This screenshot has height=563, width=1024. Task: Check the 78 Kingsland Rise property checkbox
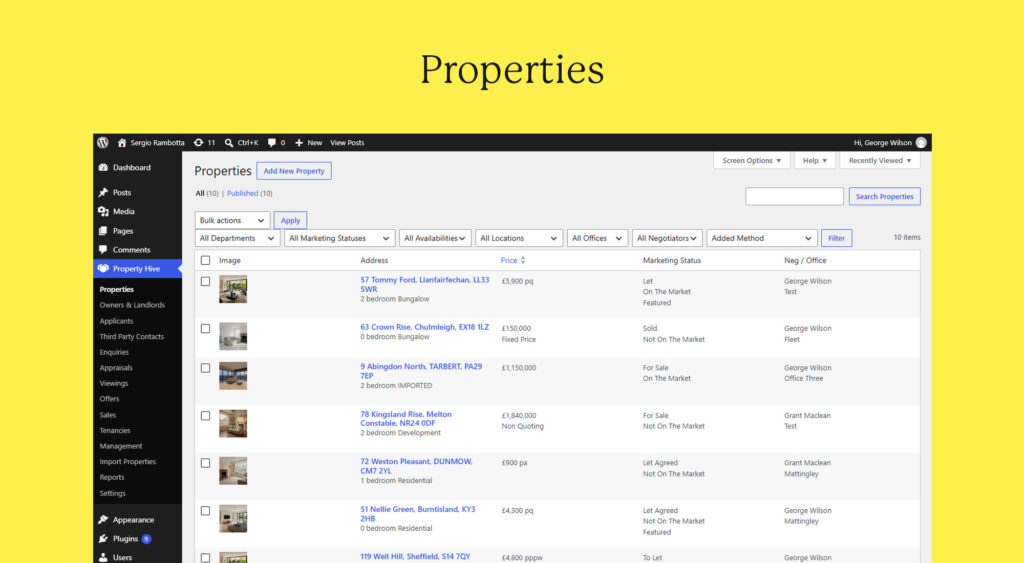coord(206,416)
